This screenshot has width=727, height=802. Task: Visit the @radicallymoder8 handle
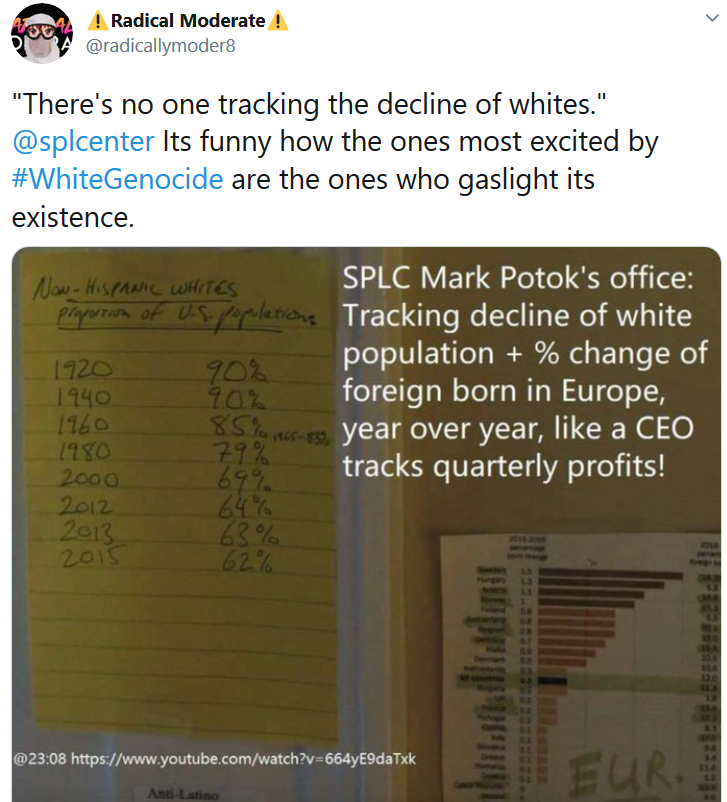161,46
